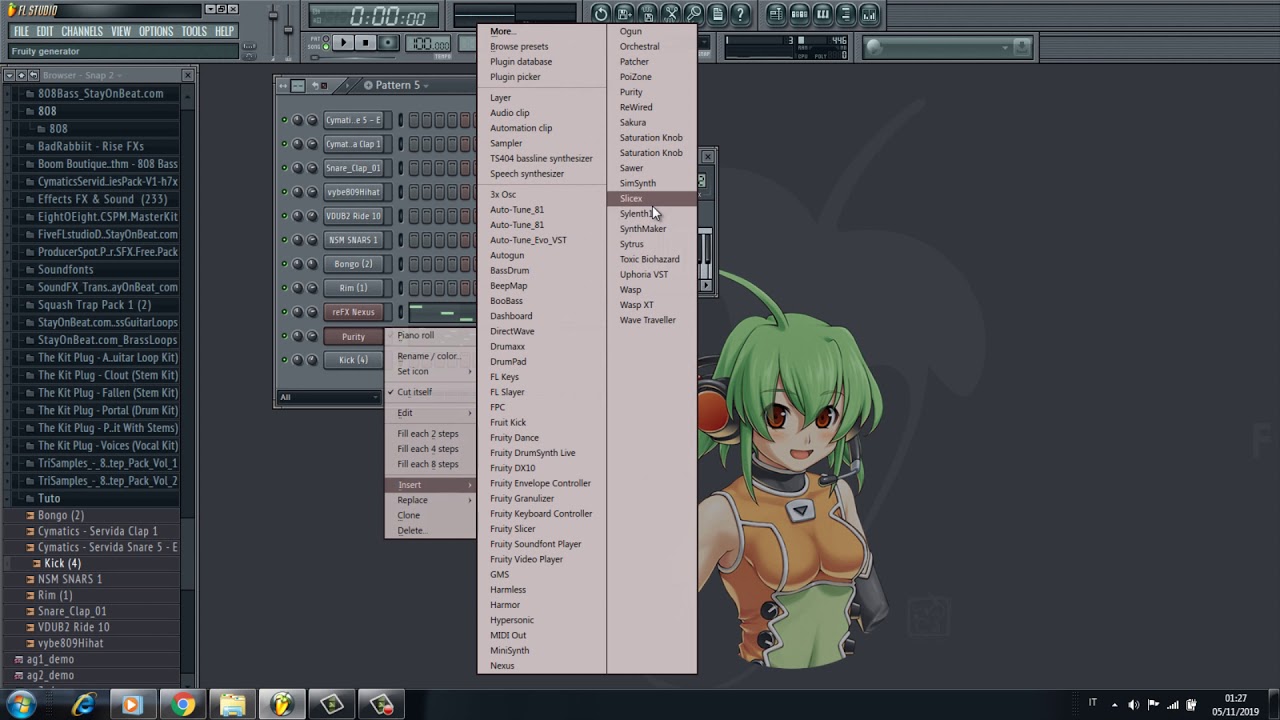Screen dimensions: 1280x720
Task: Open the FILE menu
Action: [21, 31]
